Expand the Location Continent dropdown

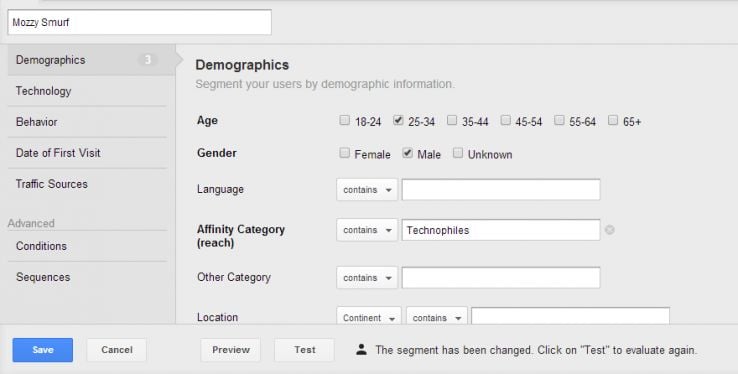(x=369, y=316)
